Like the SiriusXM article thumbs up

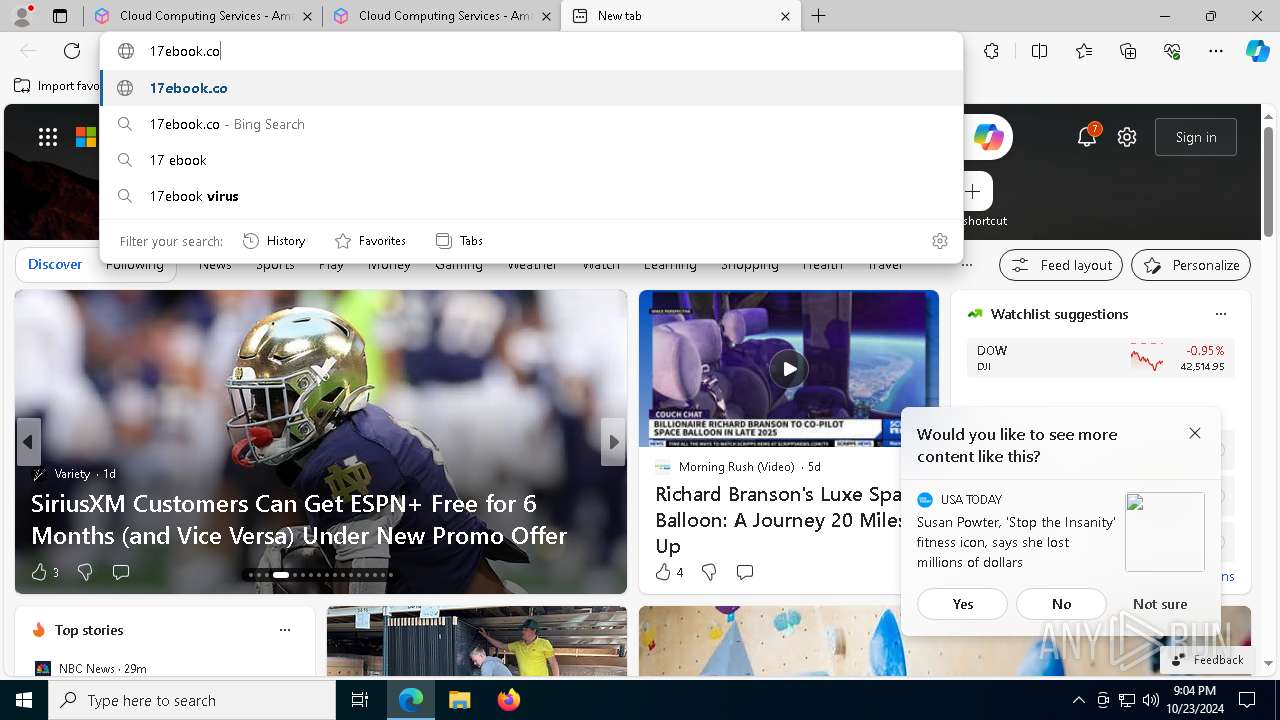click(39, 572)
